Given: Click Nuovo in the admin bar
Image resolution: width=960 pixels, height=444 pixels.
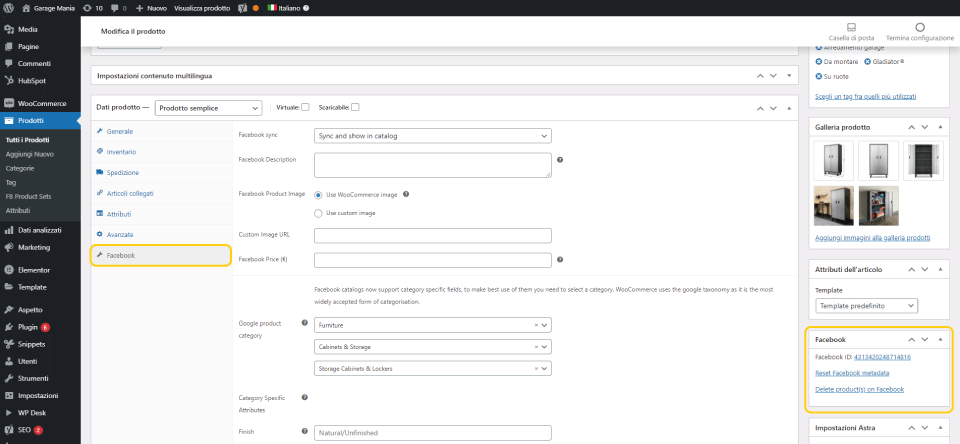Looking at the screenshot, I should [x=152, y=9].
